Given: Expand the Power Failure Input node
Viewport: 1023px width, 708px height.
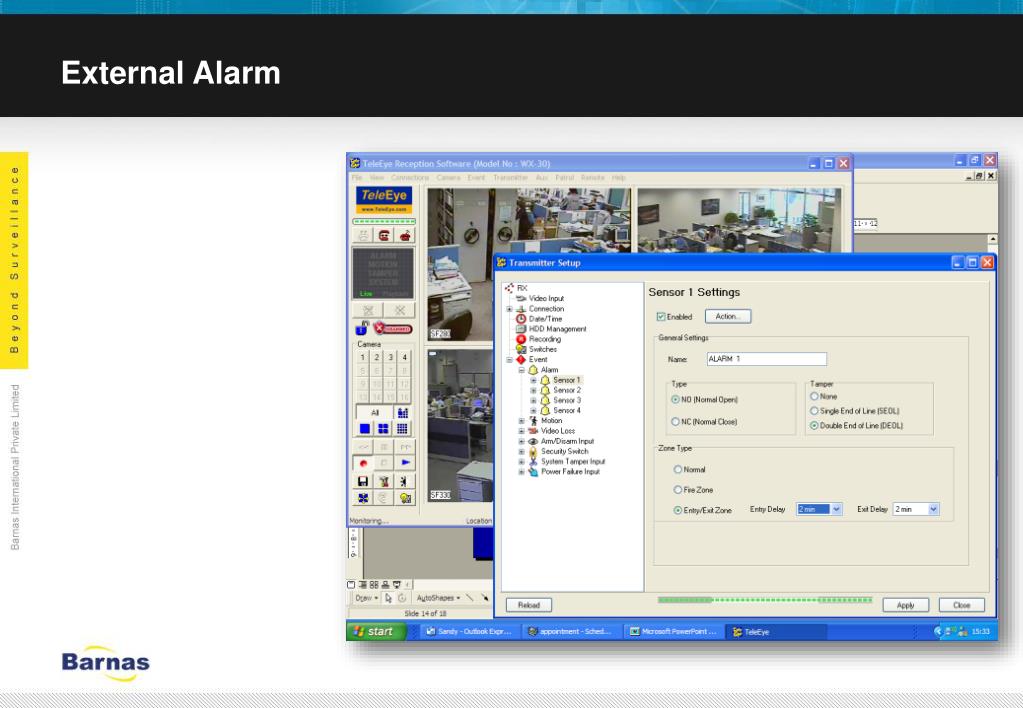Looking at the screenshot, I should 521,472.
